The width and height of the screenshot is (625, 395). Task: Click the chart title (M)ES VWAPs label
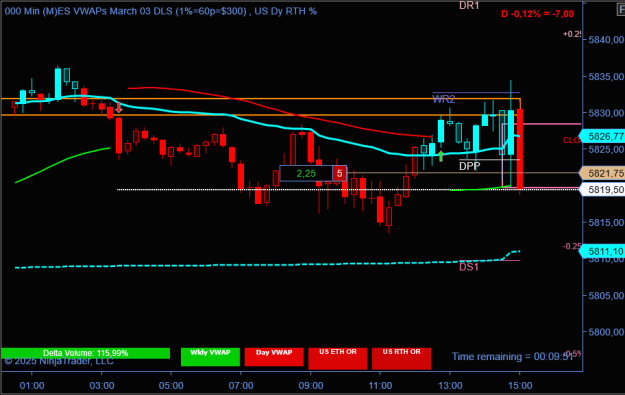(161, 11)
